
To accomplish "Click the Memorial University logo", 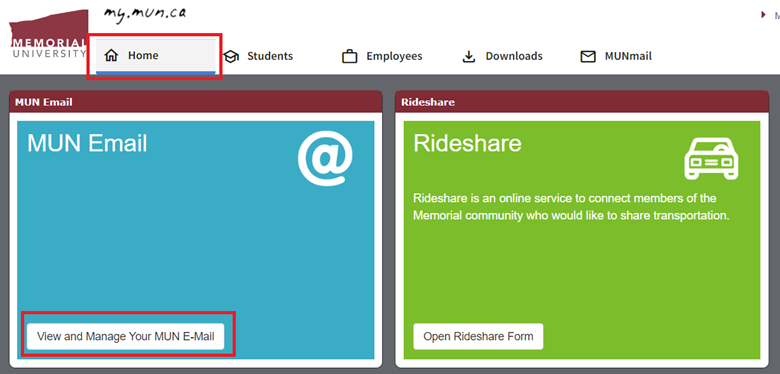I will 48,34.
